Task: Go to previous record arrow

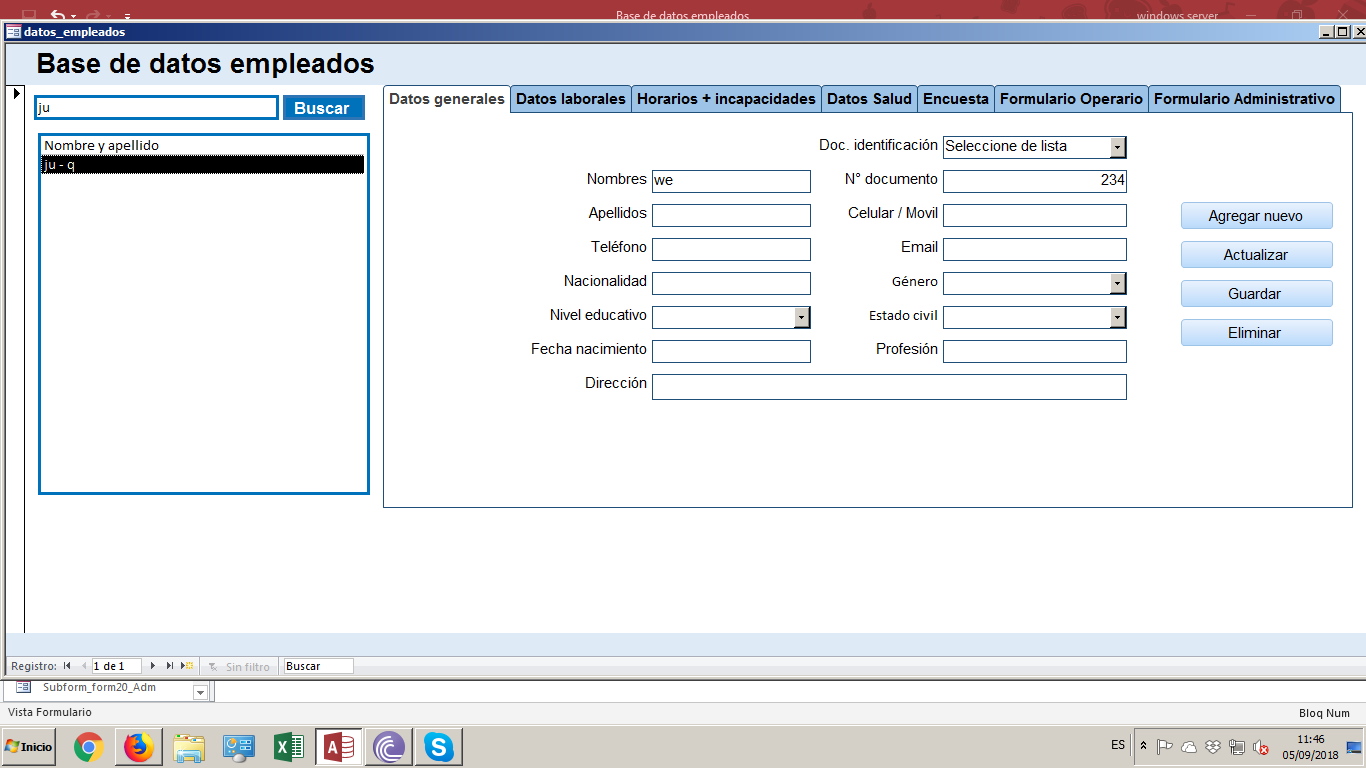Action: click(x=83, y=666)
